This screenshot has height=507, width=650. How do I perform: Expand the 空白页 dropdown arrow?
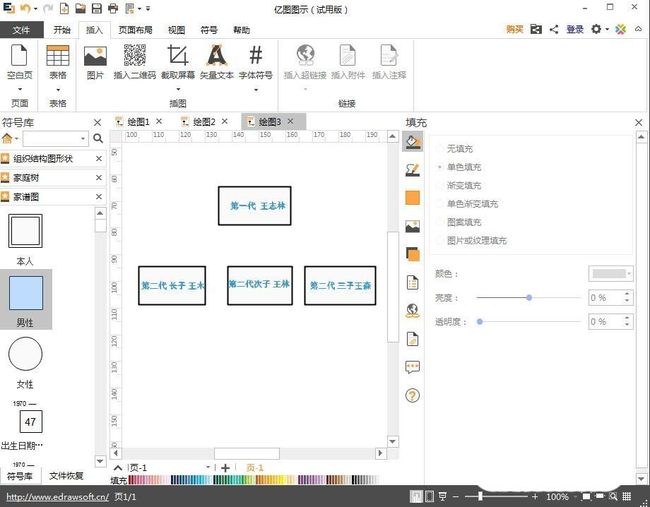pyautogui.click(x=19, y=89)
